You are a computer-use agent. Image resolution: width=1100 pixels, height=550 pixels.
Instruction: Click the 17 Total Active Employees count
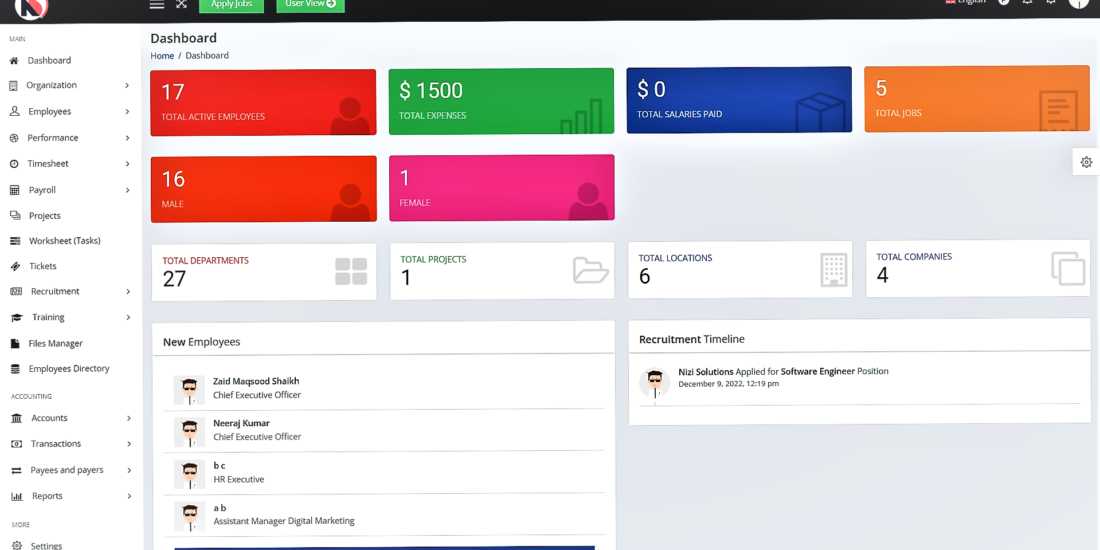(x=173, y=93)
